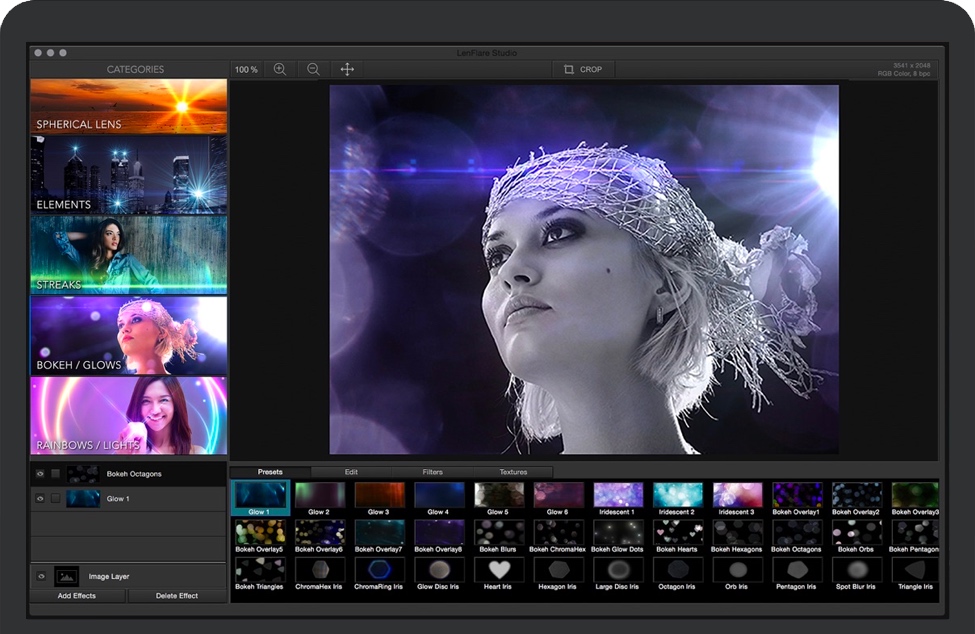The width and height of the screenshot is (975, 634).
Task: Open the 100% zoom level selector
Action: 245,69
